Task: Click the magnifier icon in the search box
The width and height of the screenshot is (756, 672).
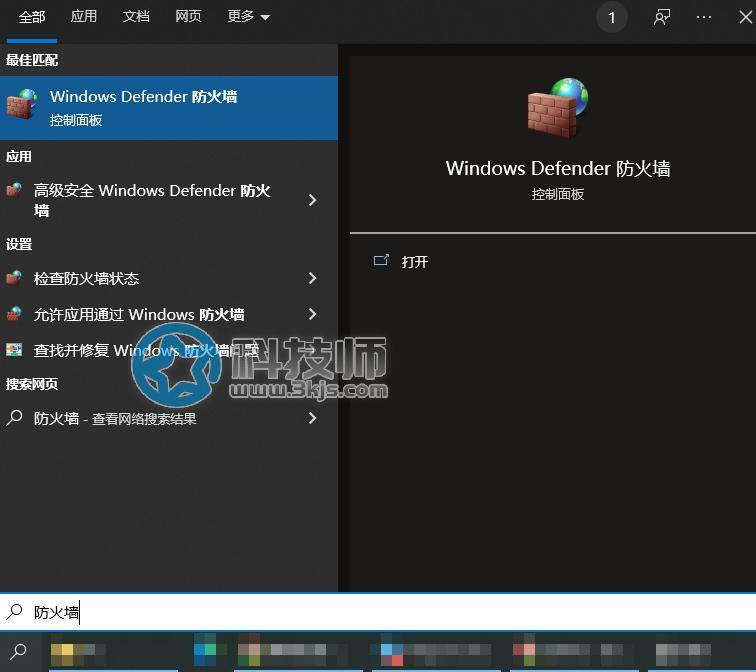Action: pos(14,612)
